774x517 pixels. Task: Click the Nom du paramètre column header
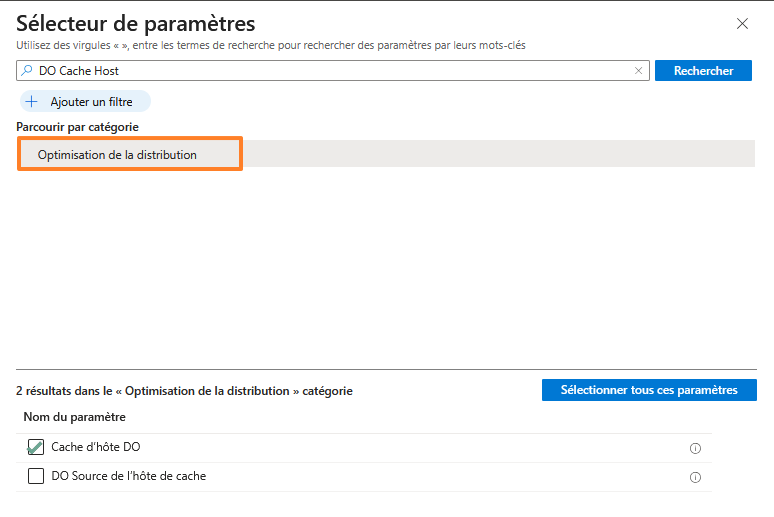pyautogui.click(x=74, y=417)
